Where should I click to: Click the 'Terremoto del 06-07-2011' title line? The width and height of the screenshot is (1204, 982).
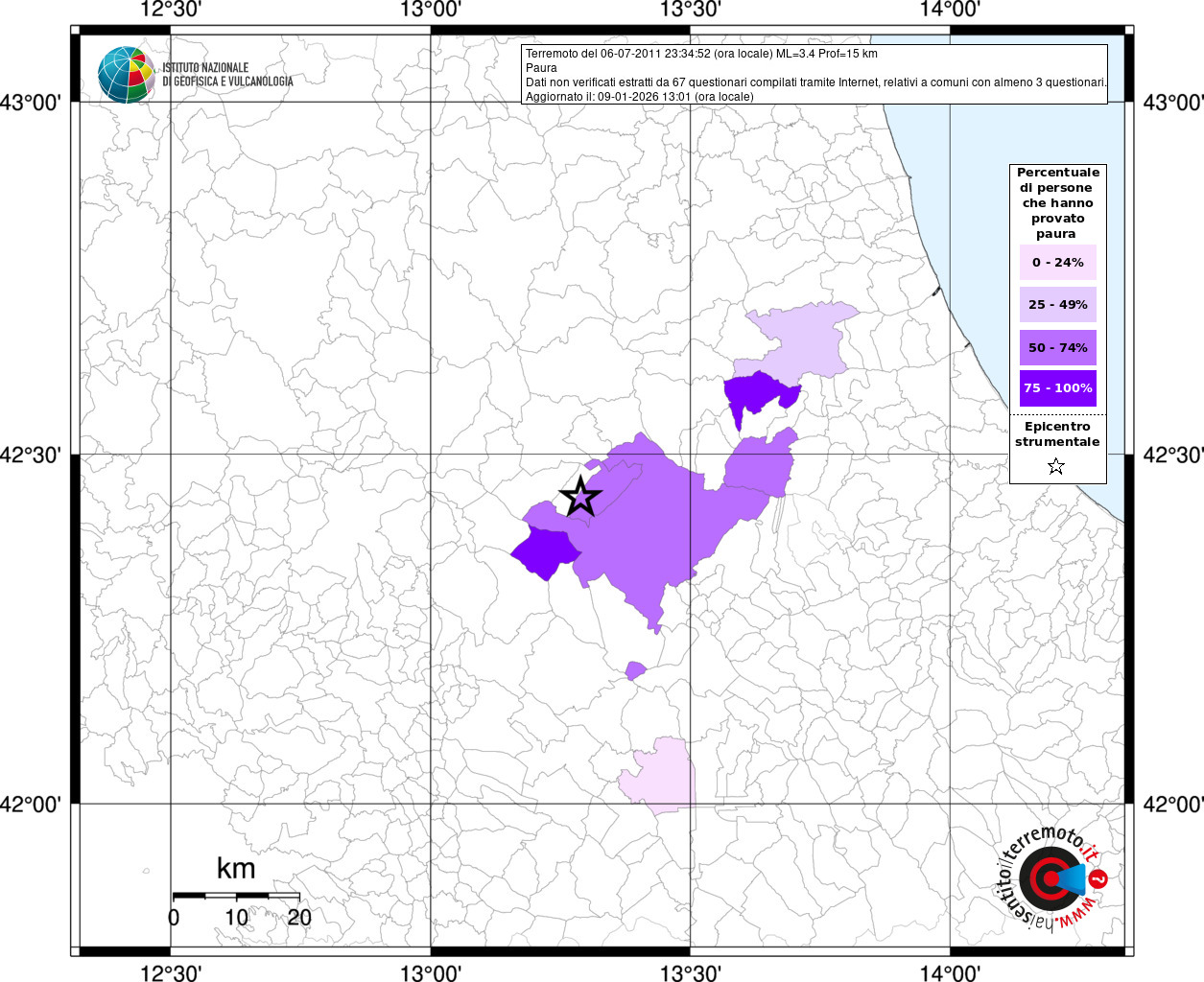tap(701, 54)
